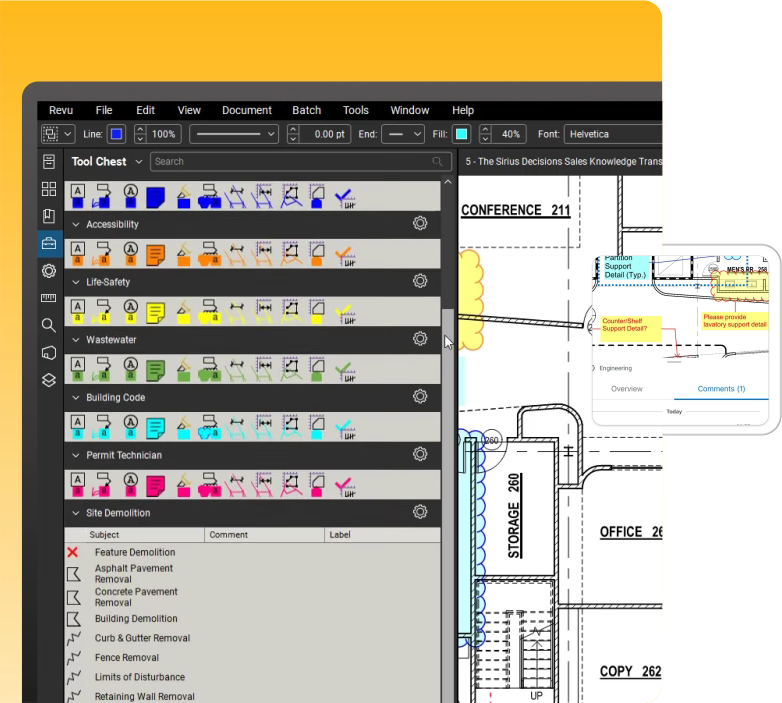Viewport: 782px width, 703px height.
Task: Open the Bookmarks panel icon
Action: tap(49, 216)
